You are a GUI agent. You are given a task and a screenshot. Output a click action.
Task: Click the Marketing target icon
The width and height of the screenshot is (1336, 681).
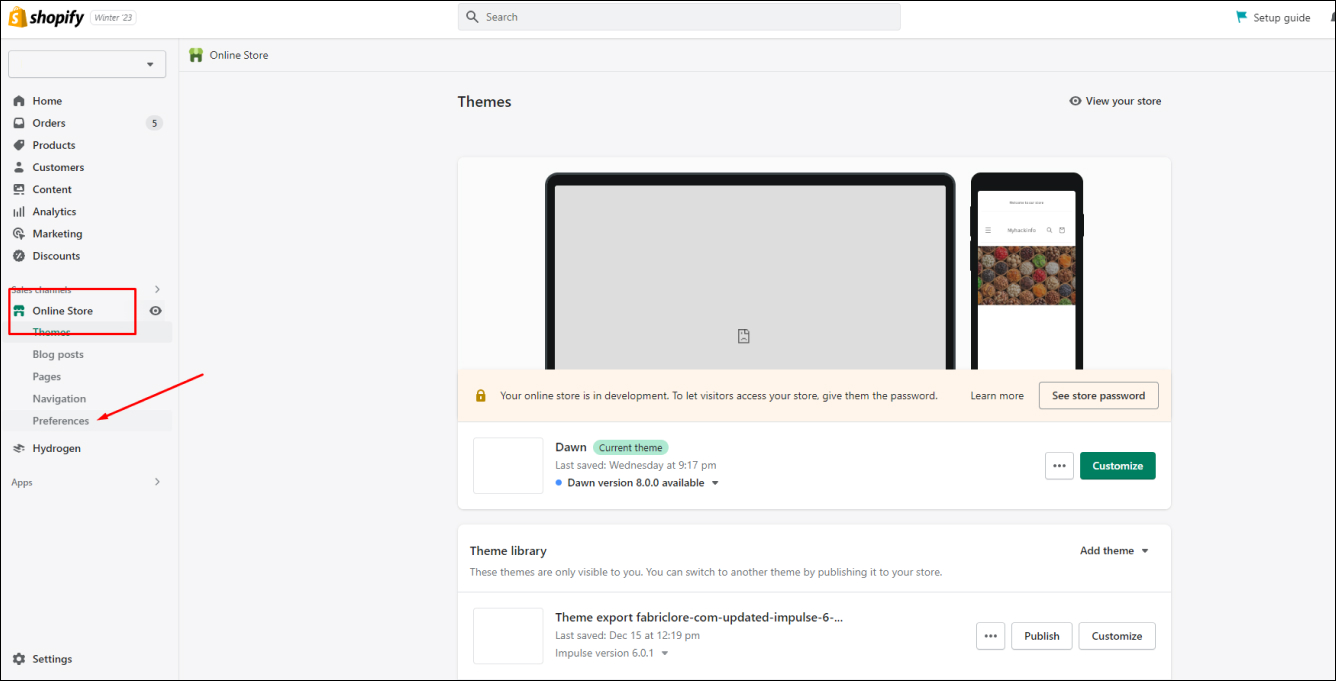tap(19, 233)
